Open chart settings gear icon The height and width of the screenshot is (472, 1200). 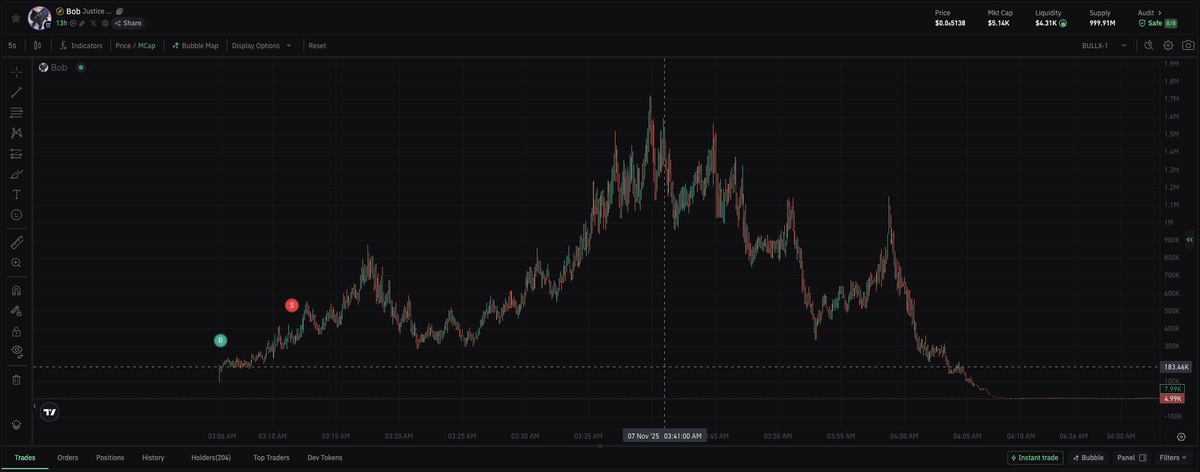(1167, 45)
